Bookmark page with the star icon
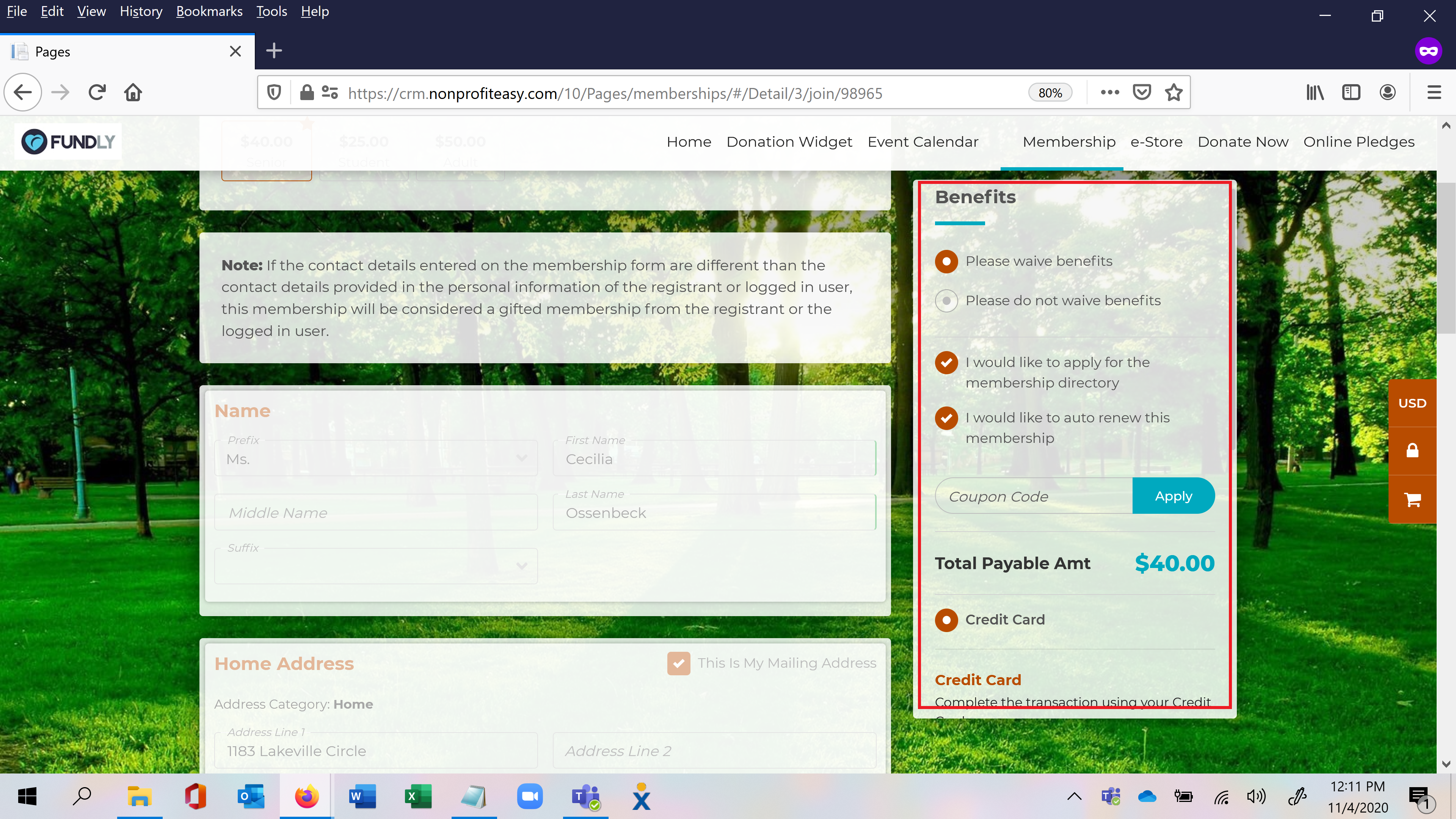Viewport: 1456px width, 819px height. point(1174,92)
